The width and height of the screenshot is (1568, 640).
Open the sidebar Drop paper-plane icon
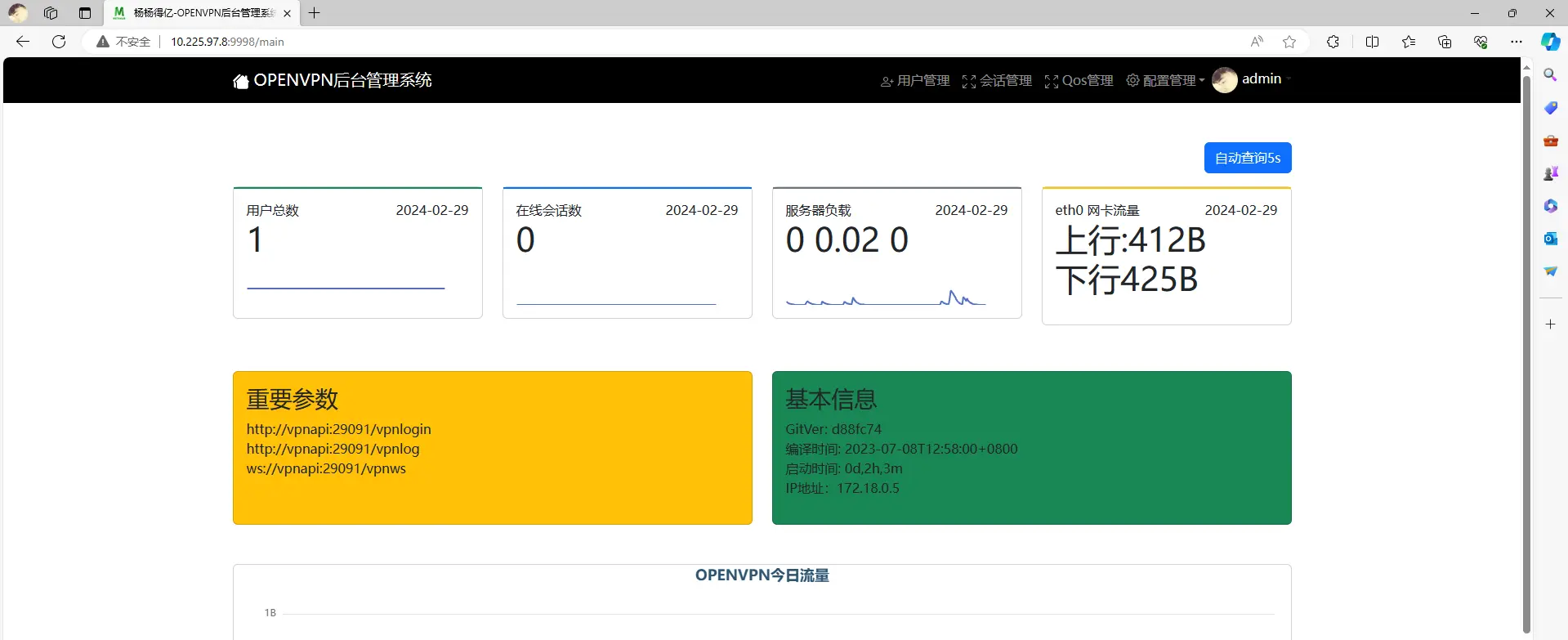(x=1550, y=271)
